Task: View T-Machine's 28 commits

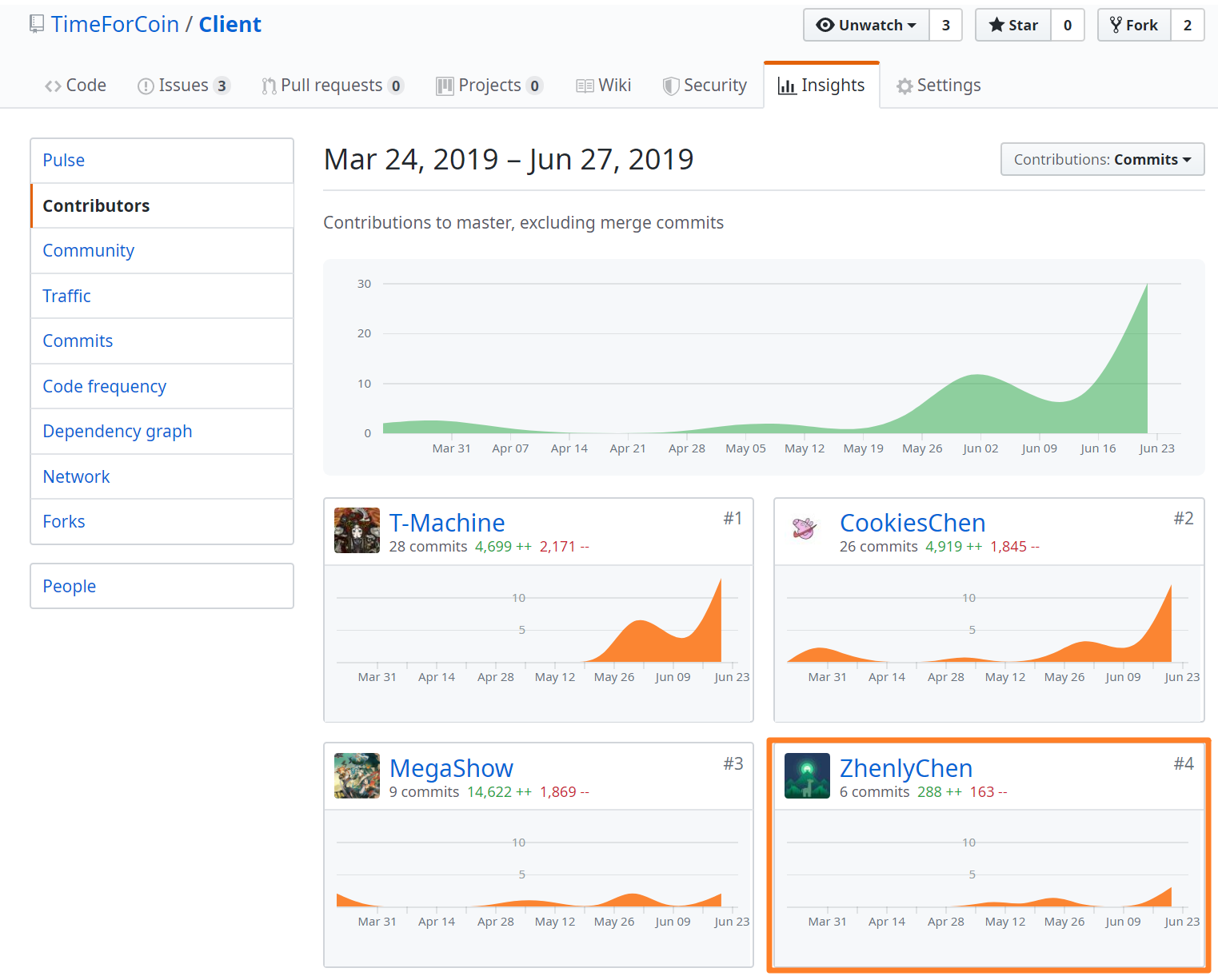Action: coord(428,547)
